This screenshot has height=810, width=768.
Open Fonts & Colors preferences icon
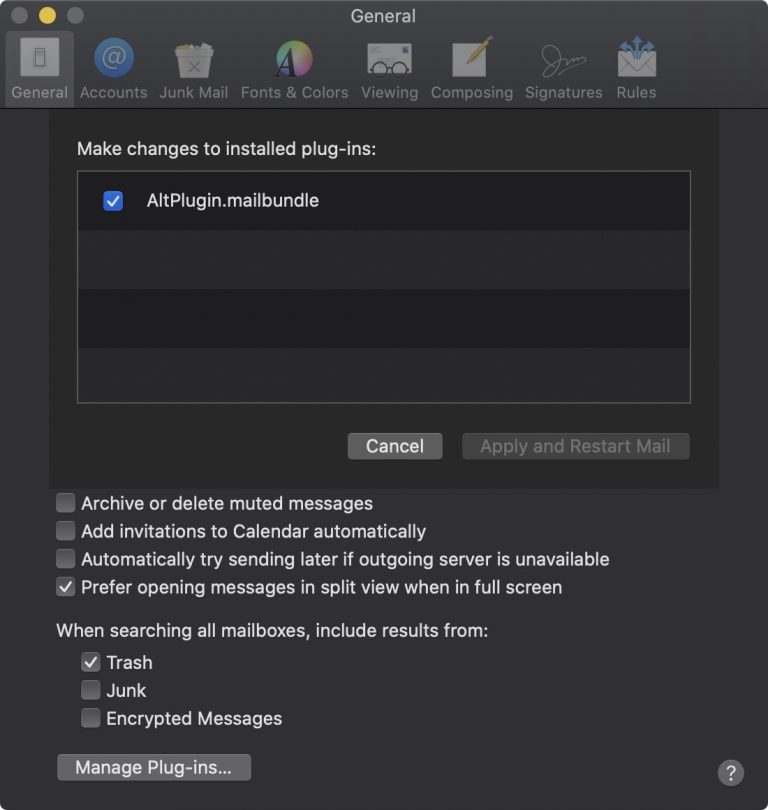(x=294, y=59)
